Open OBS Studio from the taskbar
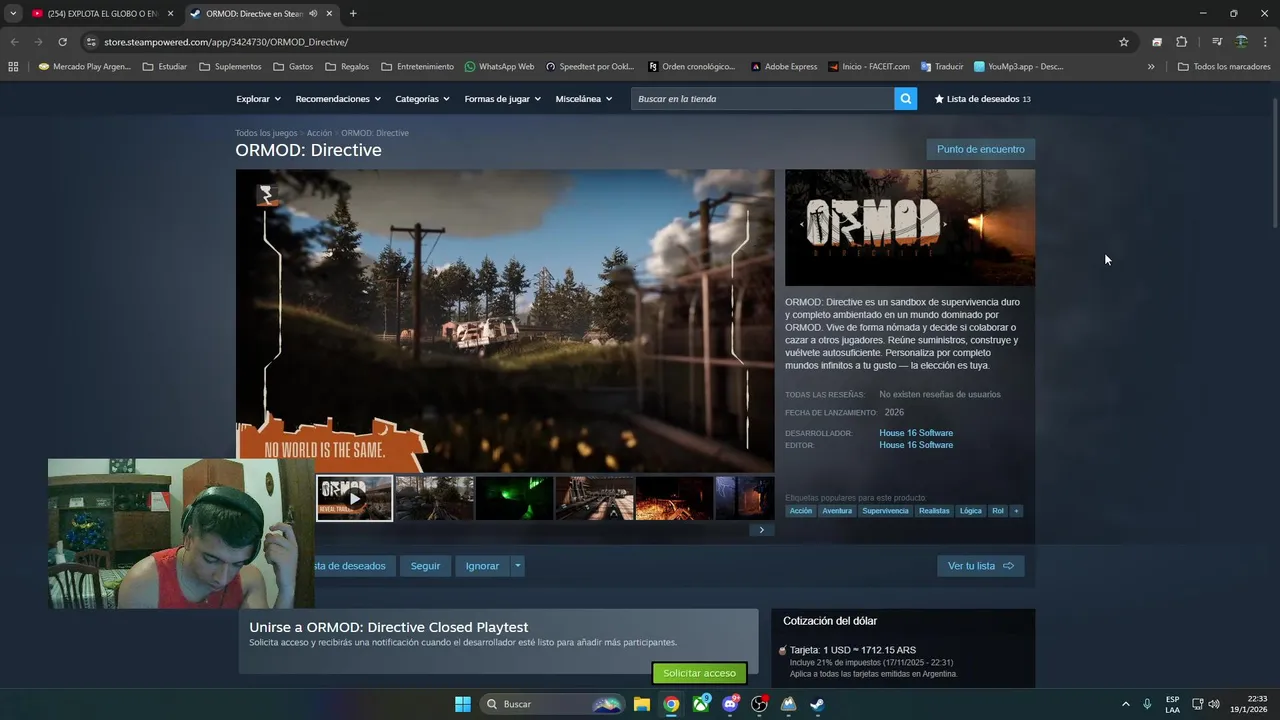 tap(759, 704)
